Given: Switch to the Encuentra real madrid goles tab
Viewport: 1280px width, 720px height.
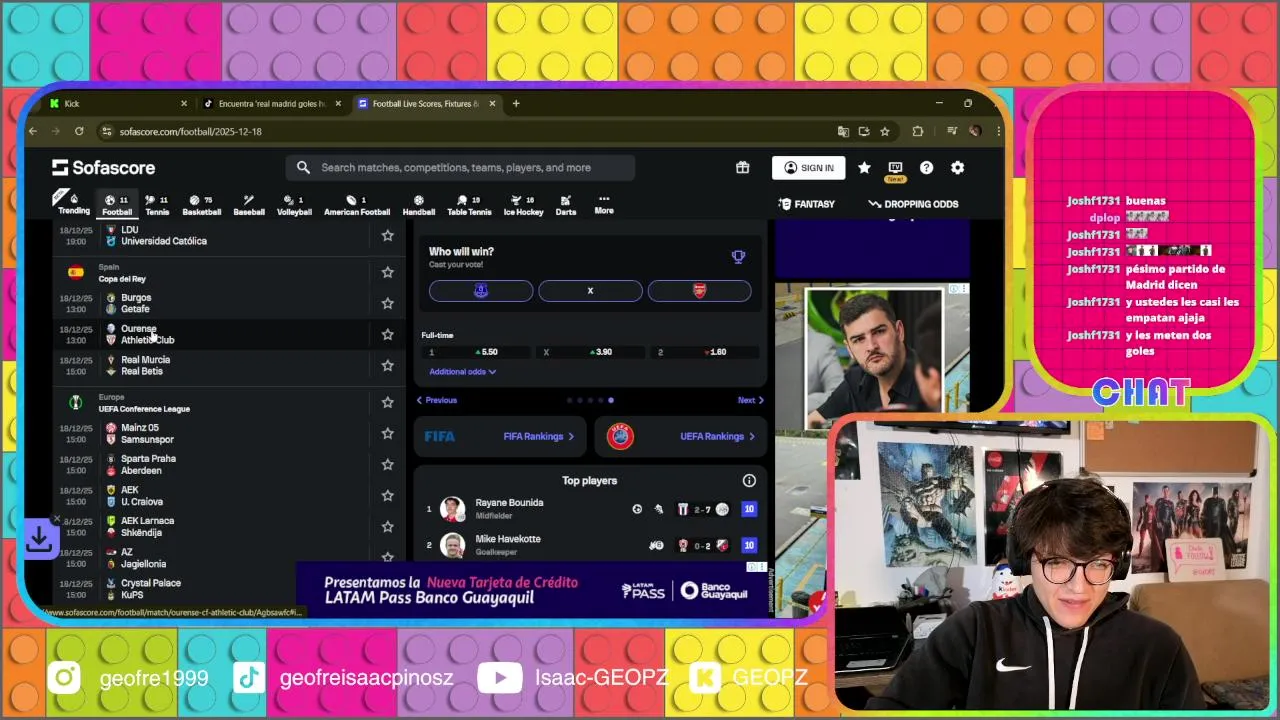Looking at the screenshot, I should click(x=272, y=103).
